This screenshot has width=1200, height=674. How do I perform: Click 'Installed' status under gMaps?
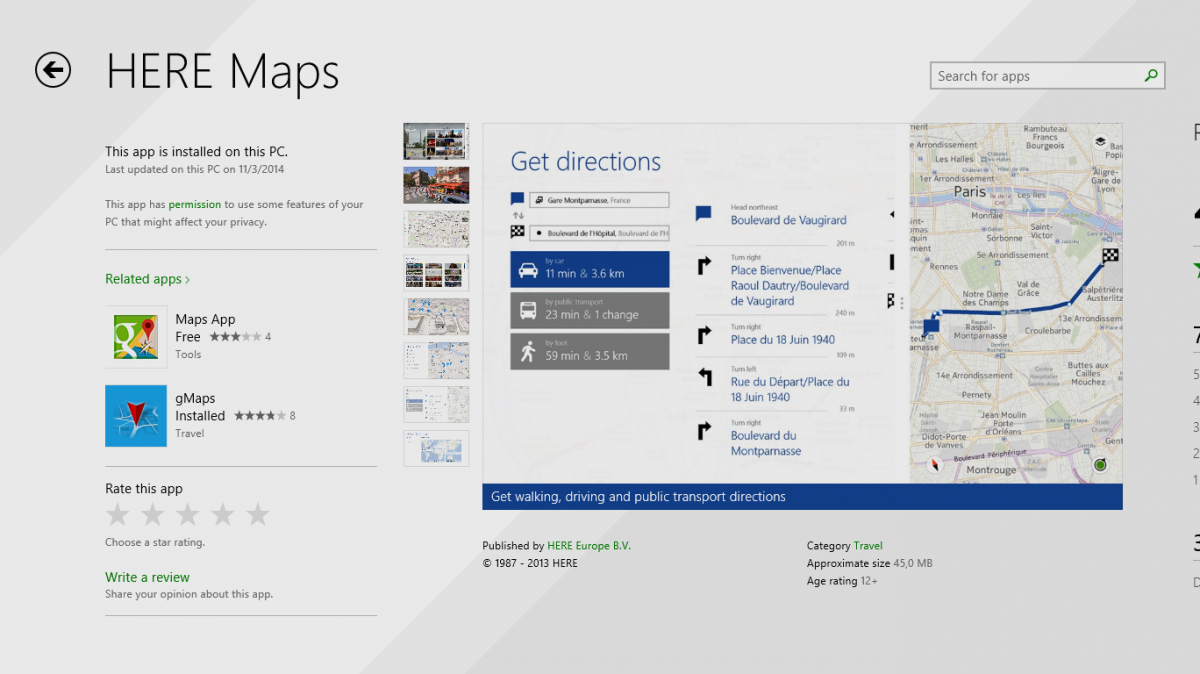click(x=200, y=416)
